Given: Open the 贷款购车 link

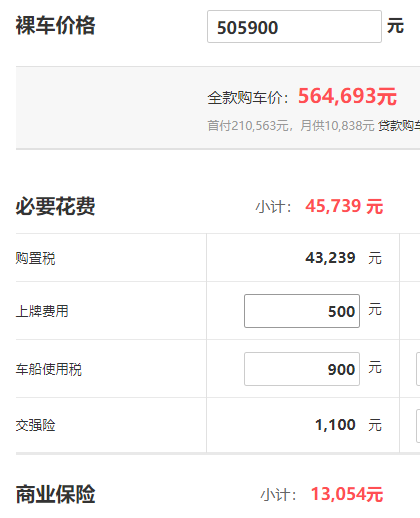Looking at the screenshot, I should coord(399,126).
